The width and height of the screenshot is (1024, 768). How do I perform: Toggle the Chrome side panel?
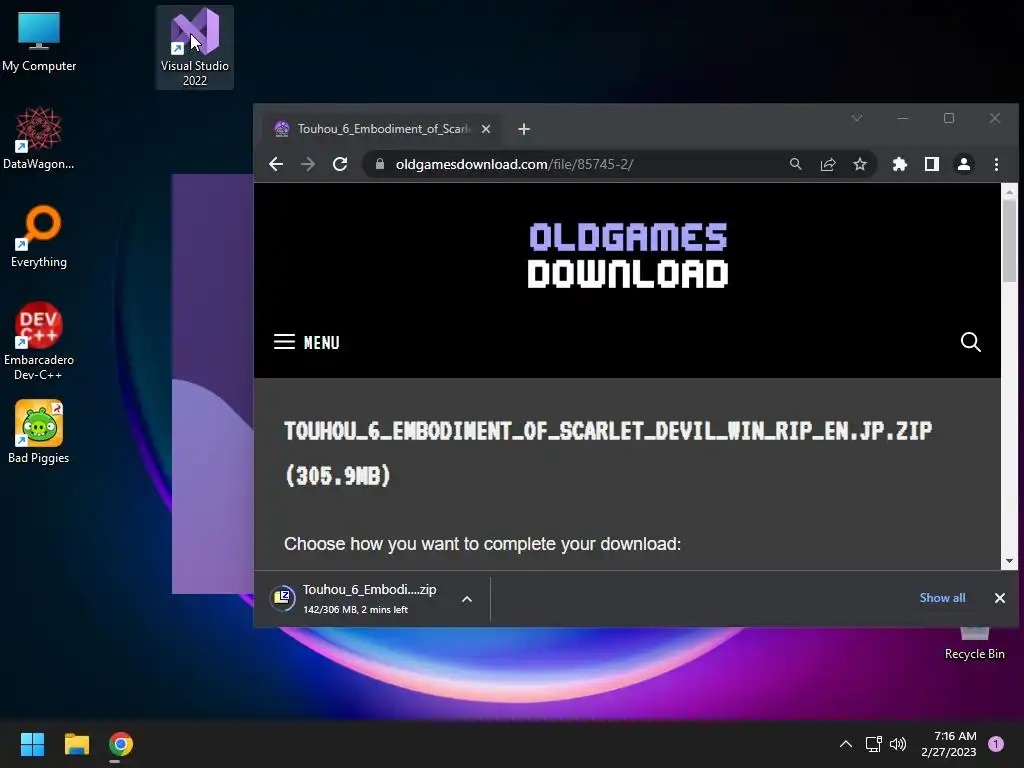pyautogui.click(x=932, y=164)
